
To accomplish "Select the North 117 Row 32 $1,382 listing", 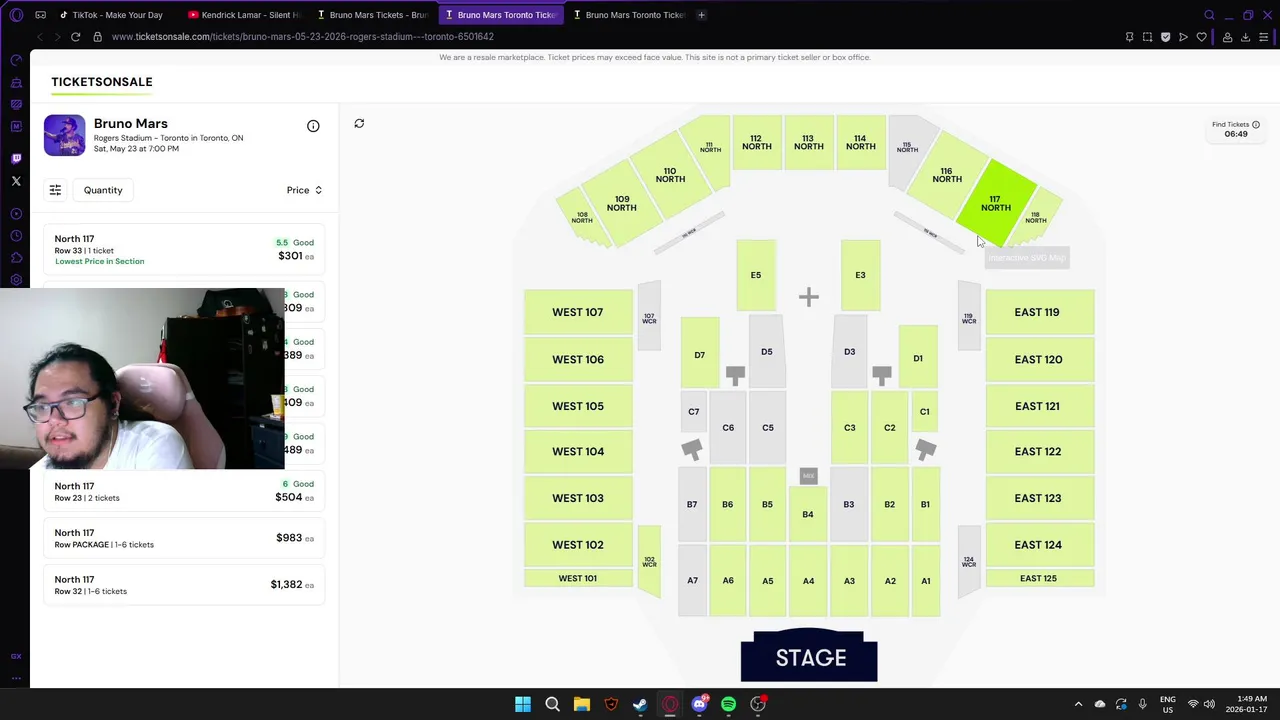I will (x=184, y=585).
